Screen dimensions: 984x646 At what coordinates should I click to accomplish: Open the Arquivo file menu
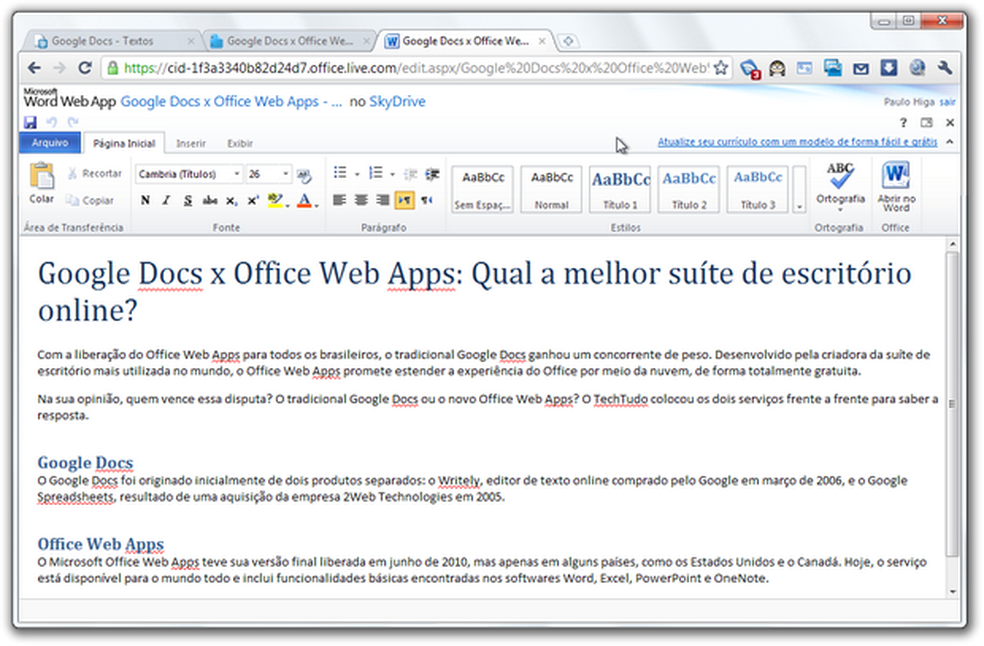(x=50, y=143)
